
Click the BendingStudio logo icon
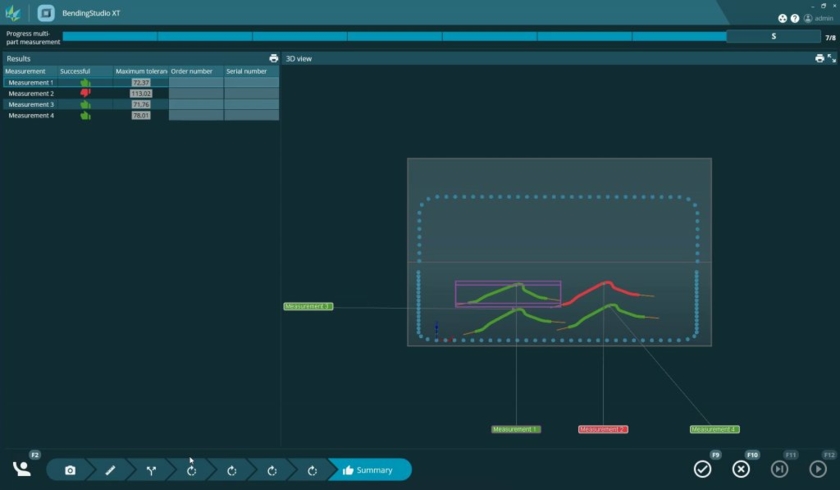click(x=13, y=13)
